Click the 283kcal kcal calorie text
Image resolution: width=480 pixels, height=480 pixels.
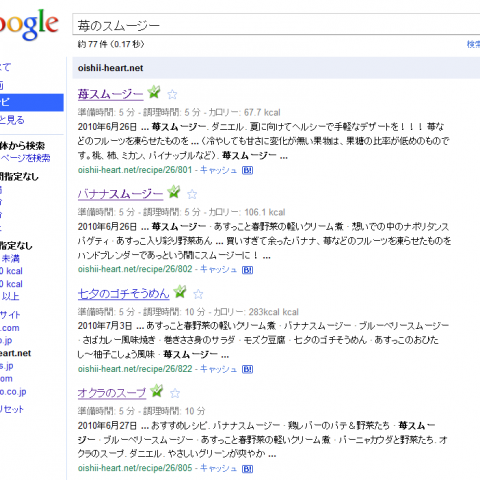(274, 312)
